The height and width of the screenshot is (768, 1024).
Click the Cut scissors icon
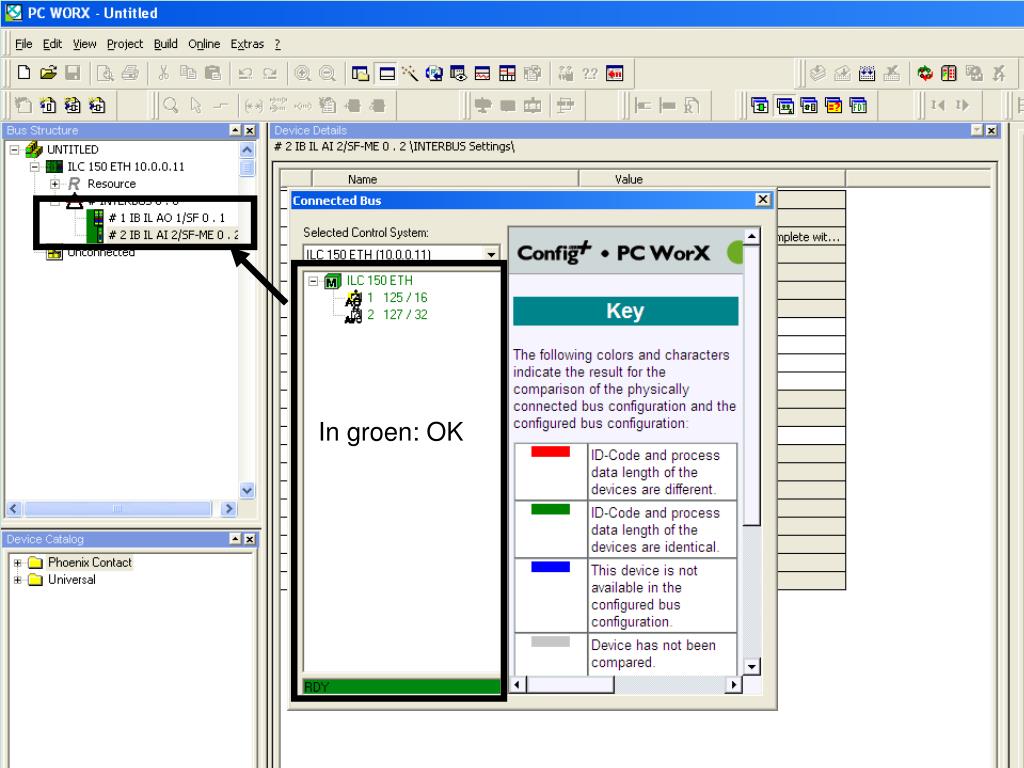(x=163, y=72)
